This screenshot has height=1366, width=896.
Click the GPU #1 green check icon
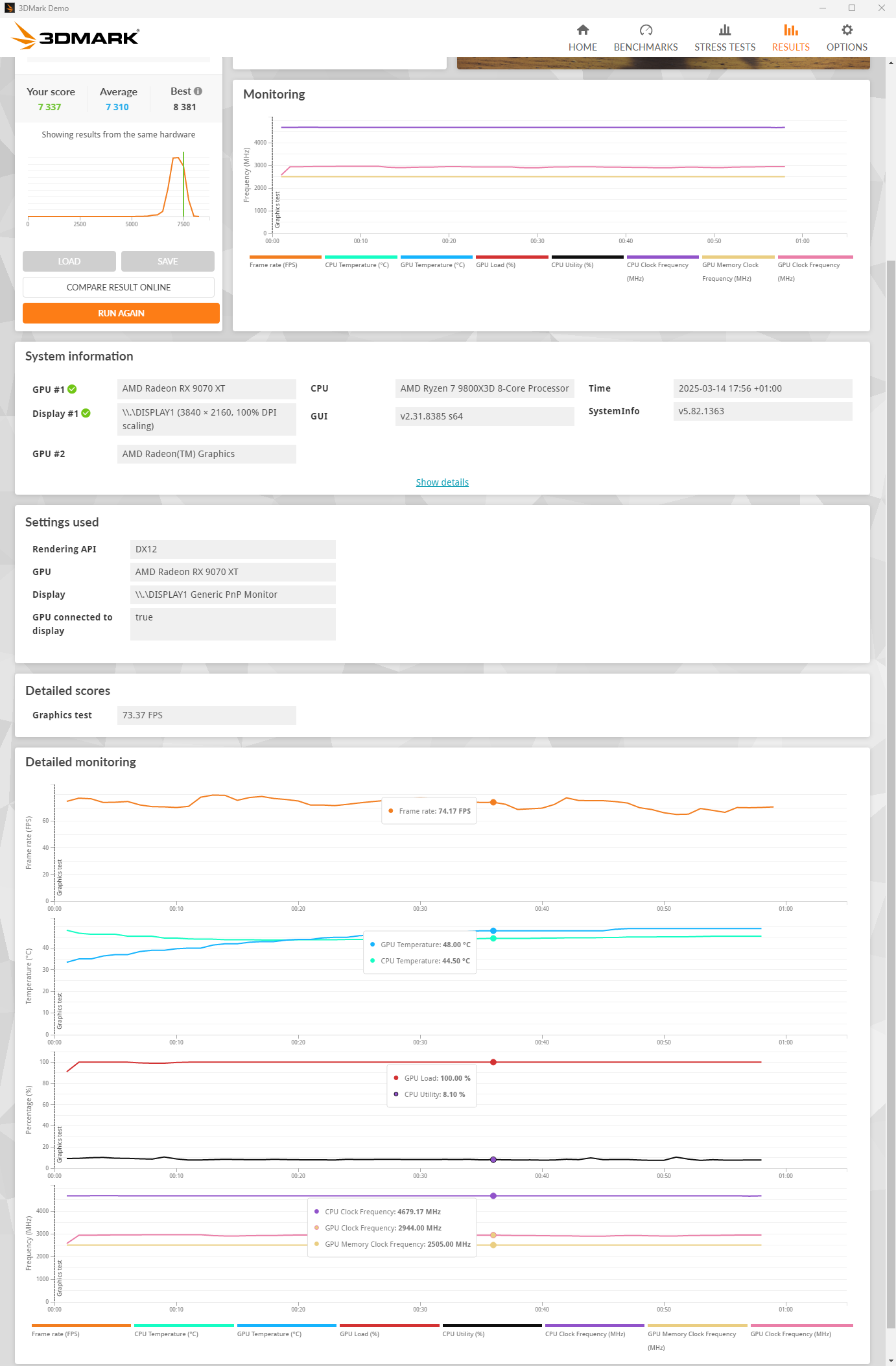coord(72,389)
